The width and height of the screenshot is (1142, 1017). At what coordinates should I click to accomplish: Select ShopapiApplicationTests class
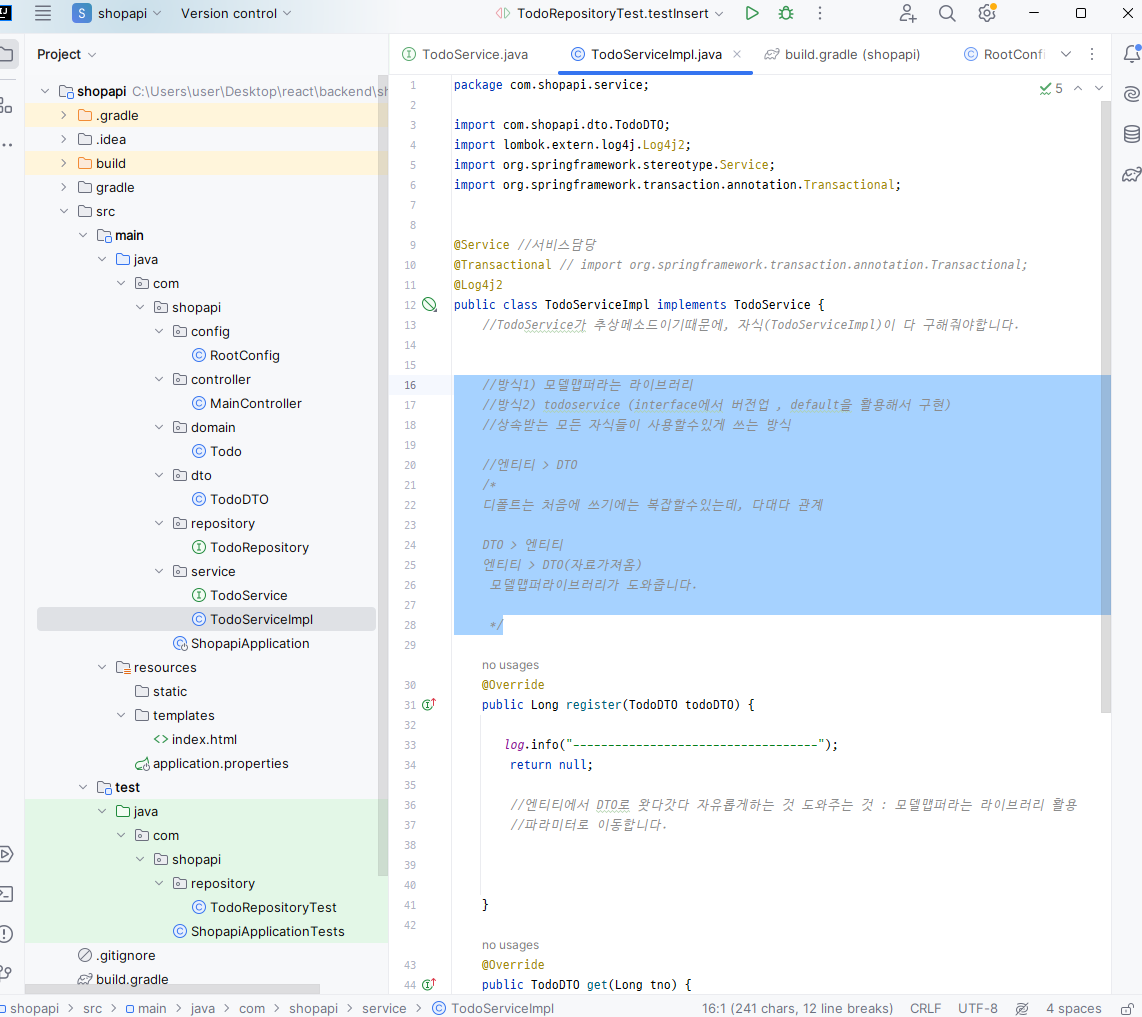(x=267, y=931)
